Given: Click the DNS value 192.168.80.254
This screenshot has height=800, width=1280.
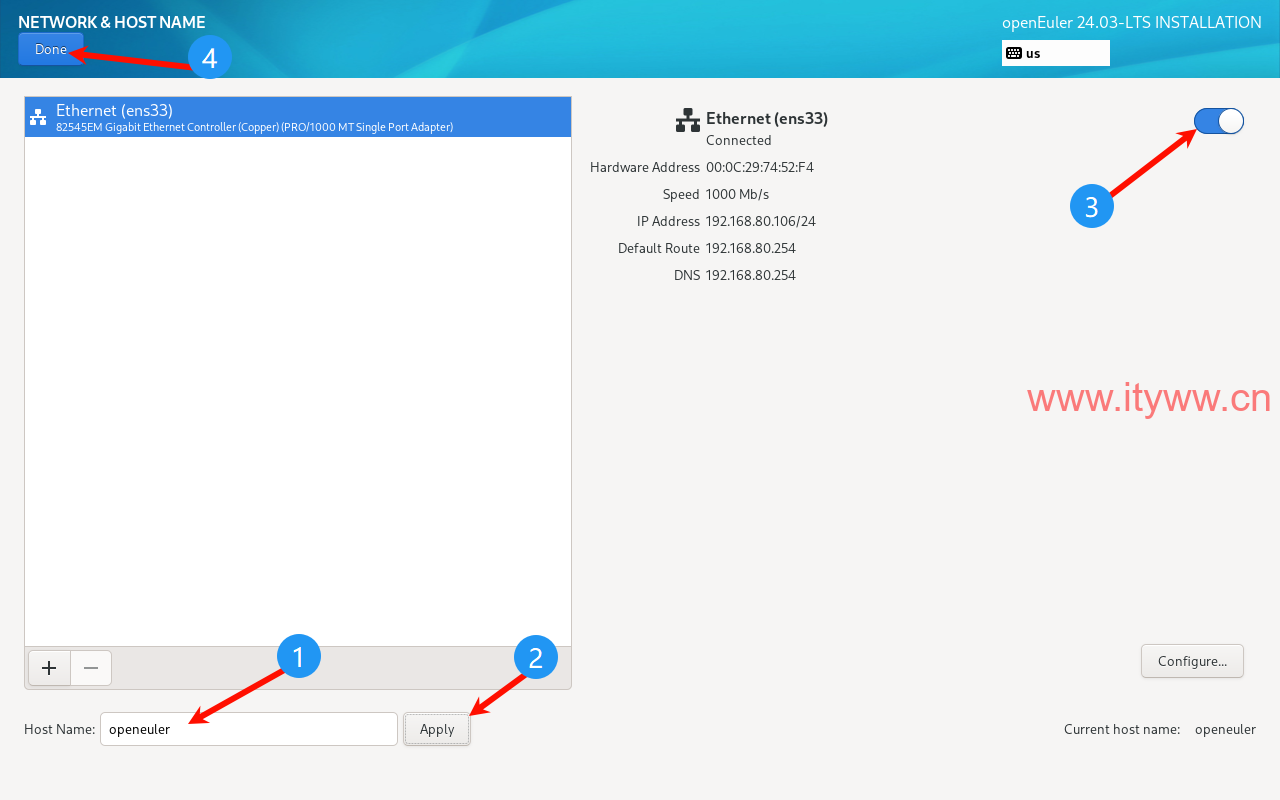Looking at the screenshot, I should coord(751,275).
